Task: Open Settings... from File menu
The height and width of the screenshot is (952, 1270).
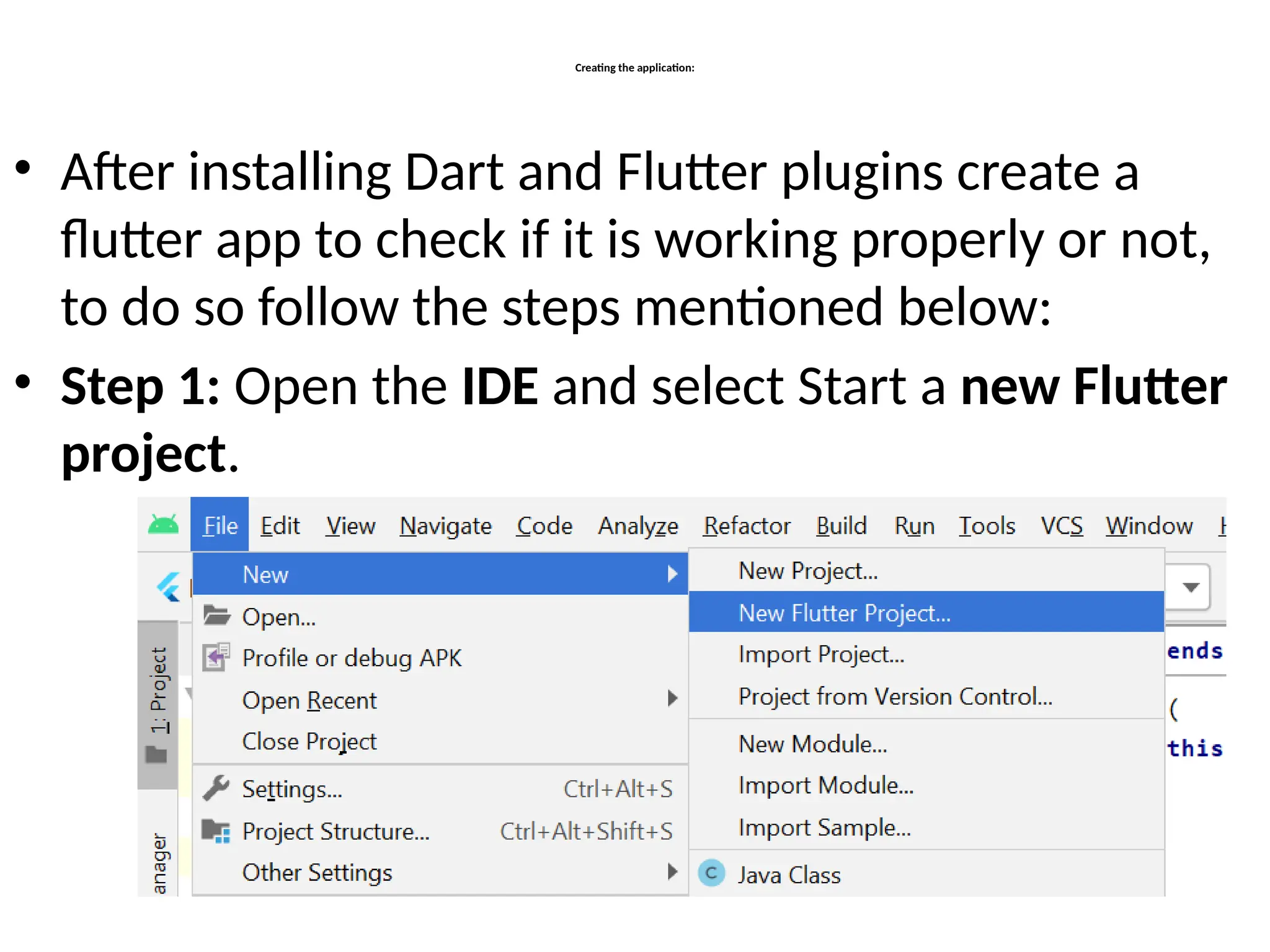Action: (x=440, y=789)
